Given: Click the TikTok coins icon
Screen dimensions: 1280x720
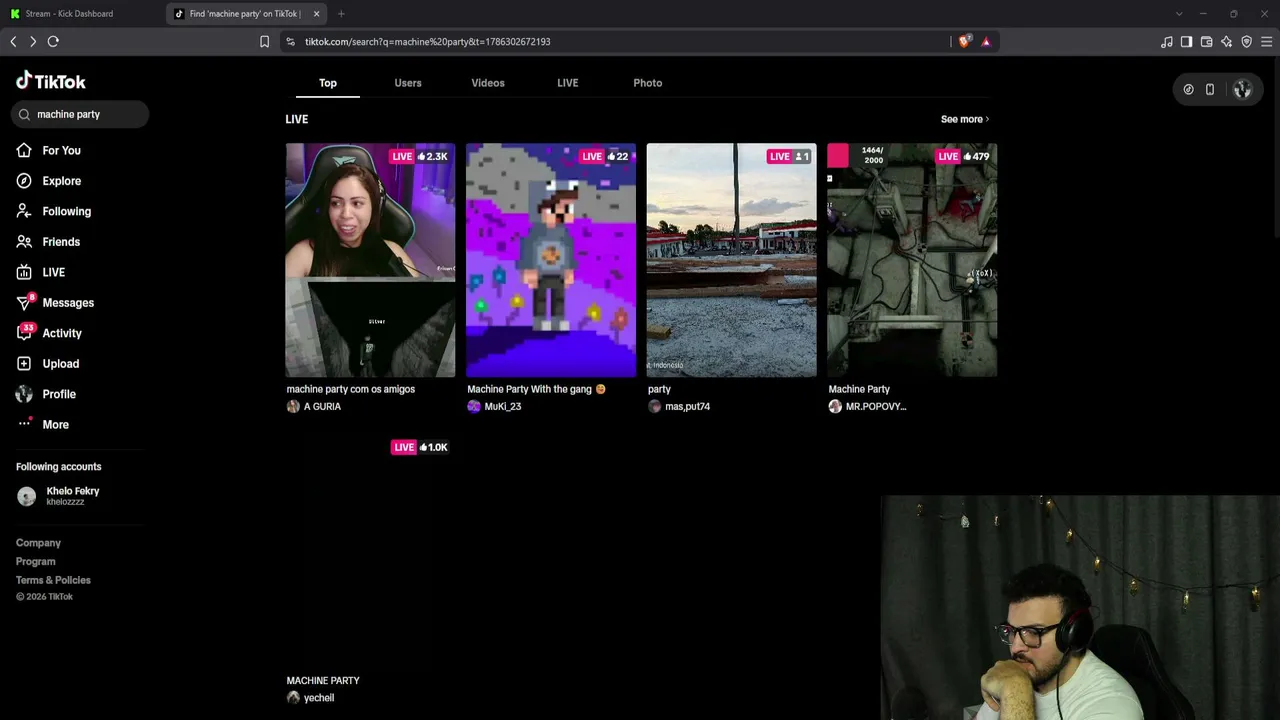Looking at the screenshot, I should pyautogui.click(x=1188, y=90).
